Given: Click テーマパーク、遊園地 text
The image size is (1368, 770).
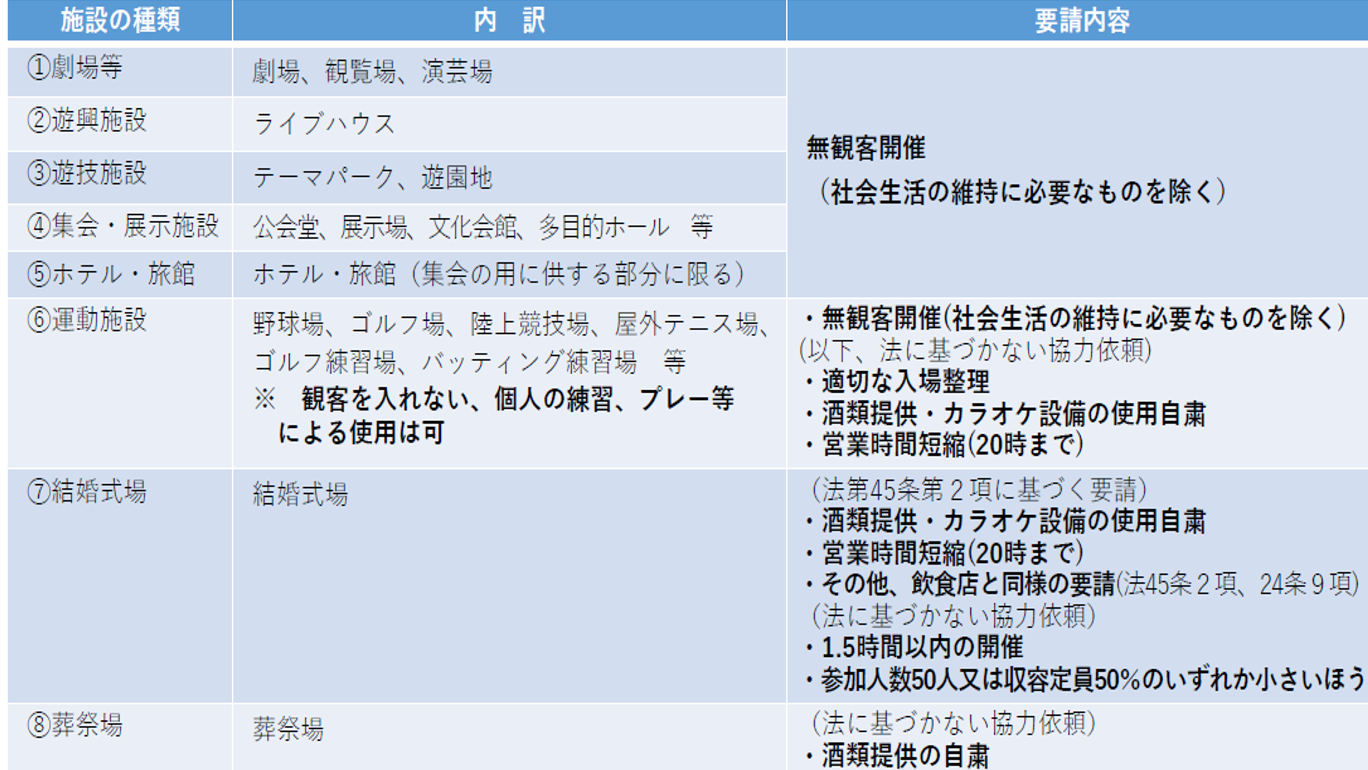Looking at the screenshot, I should 372,178.
